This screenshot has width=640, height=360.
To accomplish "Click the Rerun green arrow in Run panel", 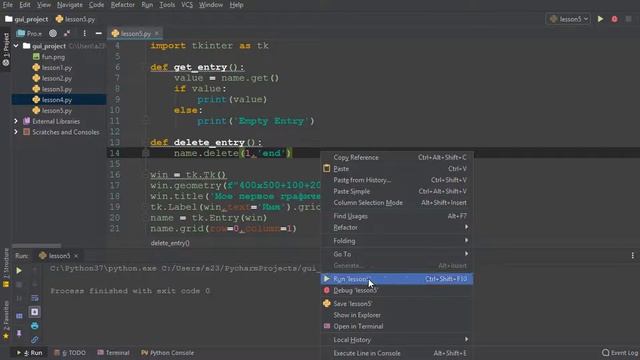I will (19, 270).
